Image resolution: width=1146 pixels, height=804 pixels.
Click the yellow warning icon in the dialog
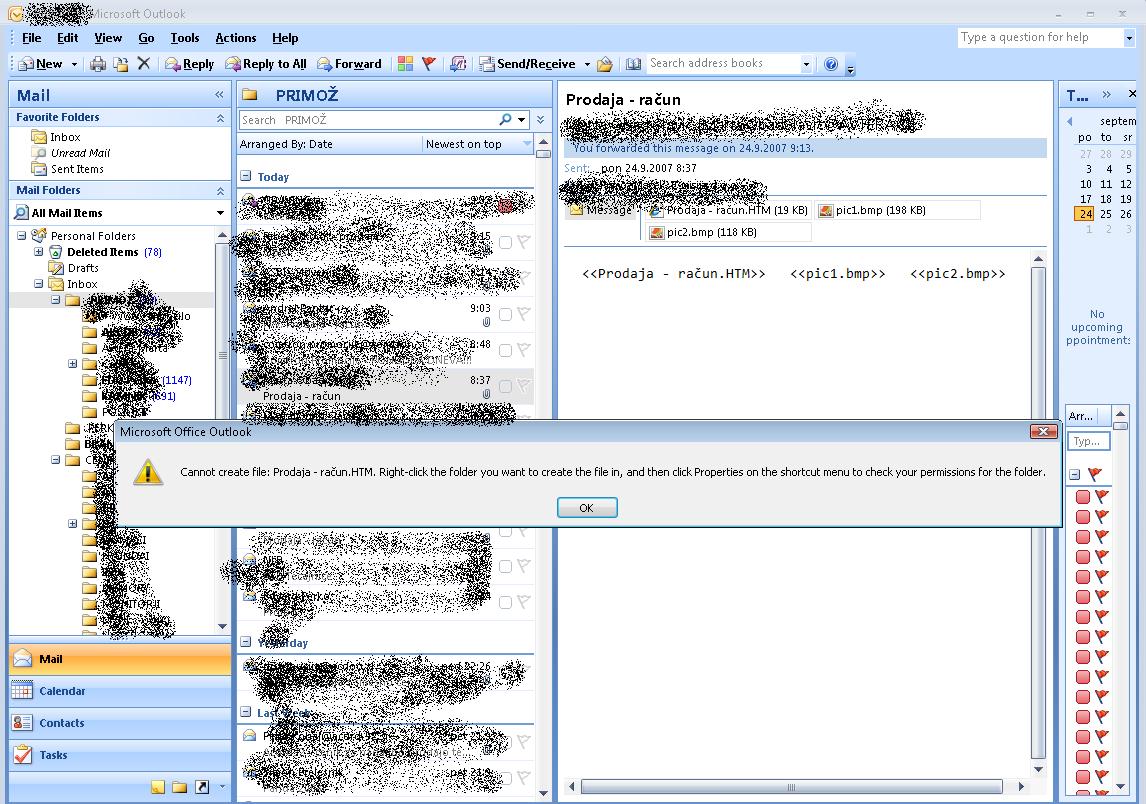(x=148, y=472)
